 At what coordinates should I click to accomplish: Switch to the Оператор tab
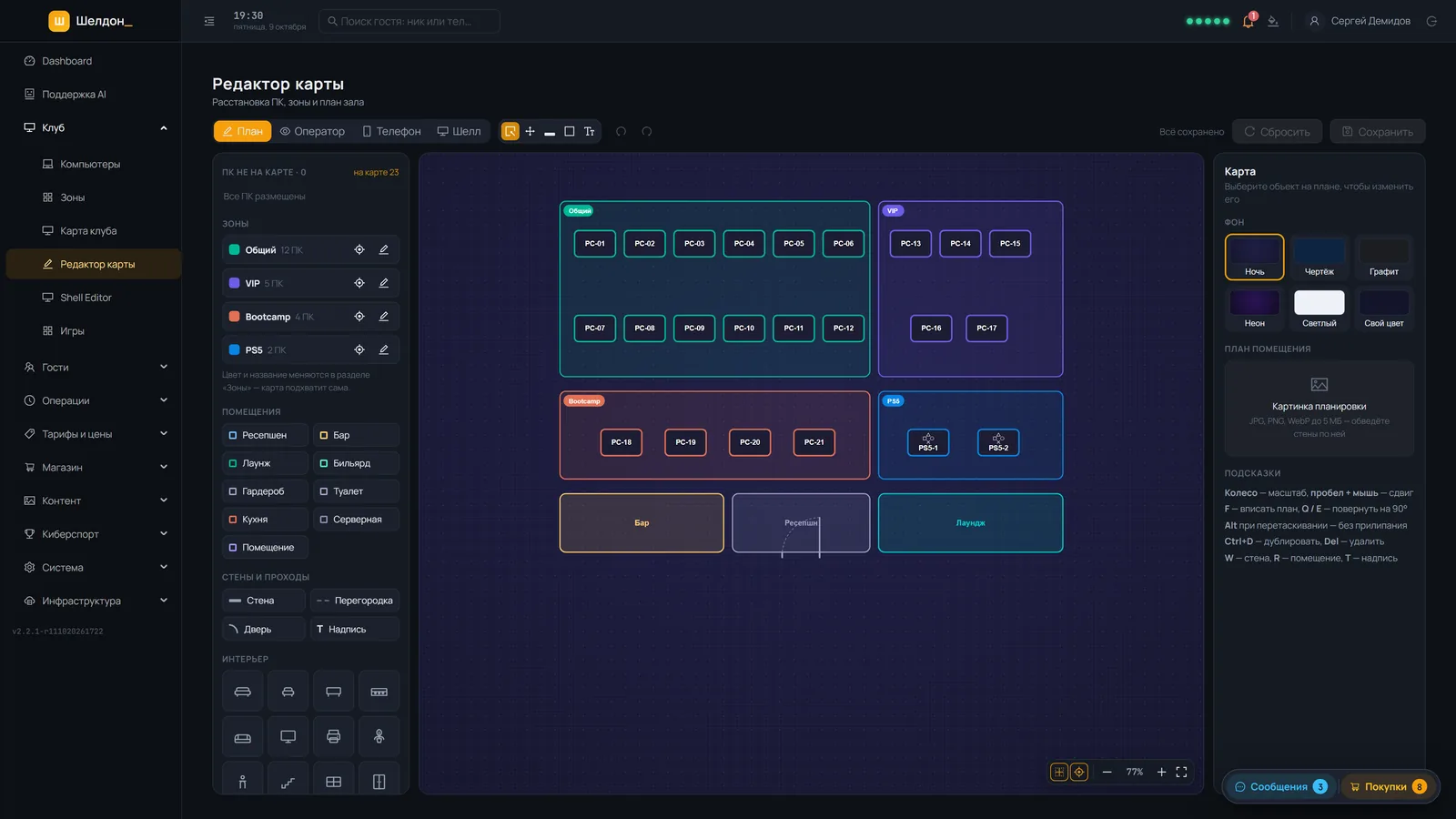point(312,132)
